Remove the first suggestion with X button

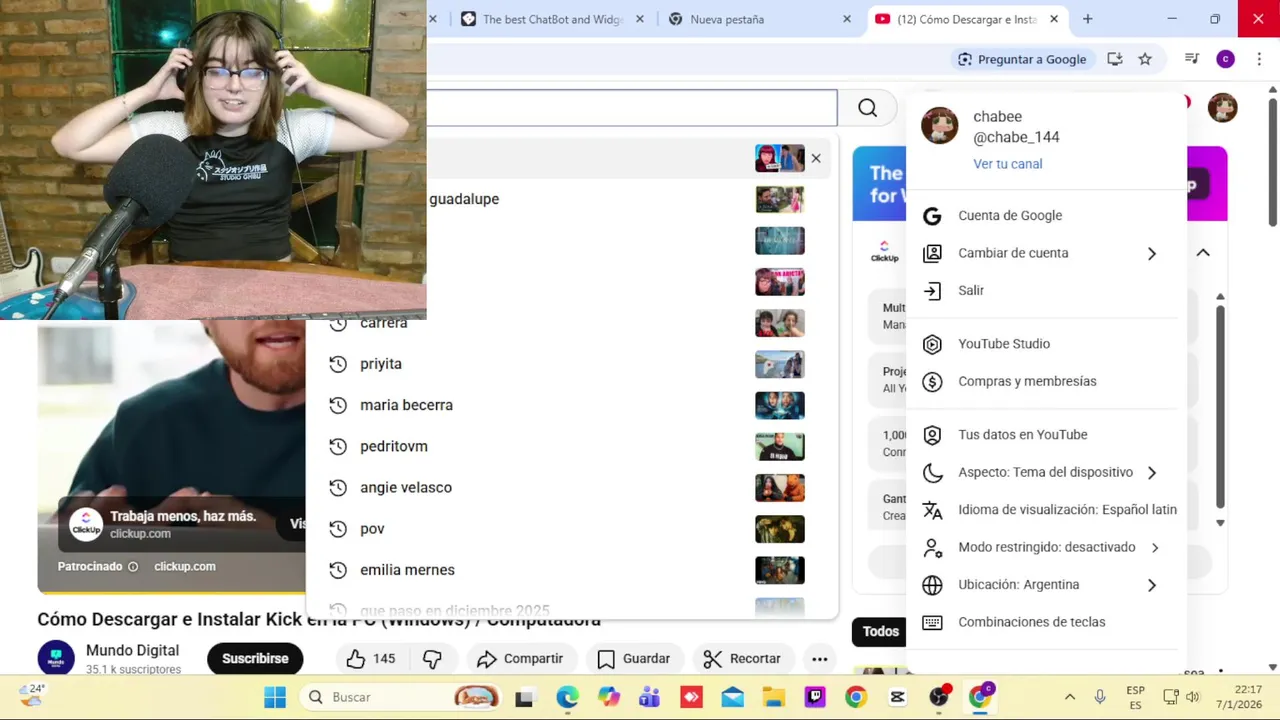pos(816,158)
